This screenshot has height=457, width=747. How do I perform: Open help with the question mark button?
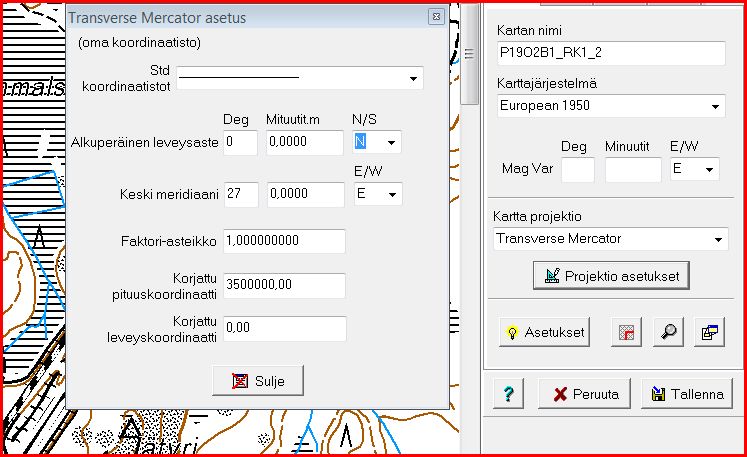click(508, 394)
